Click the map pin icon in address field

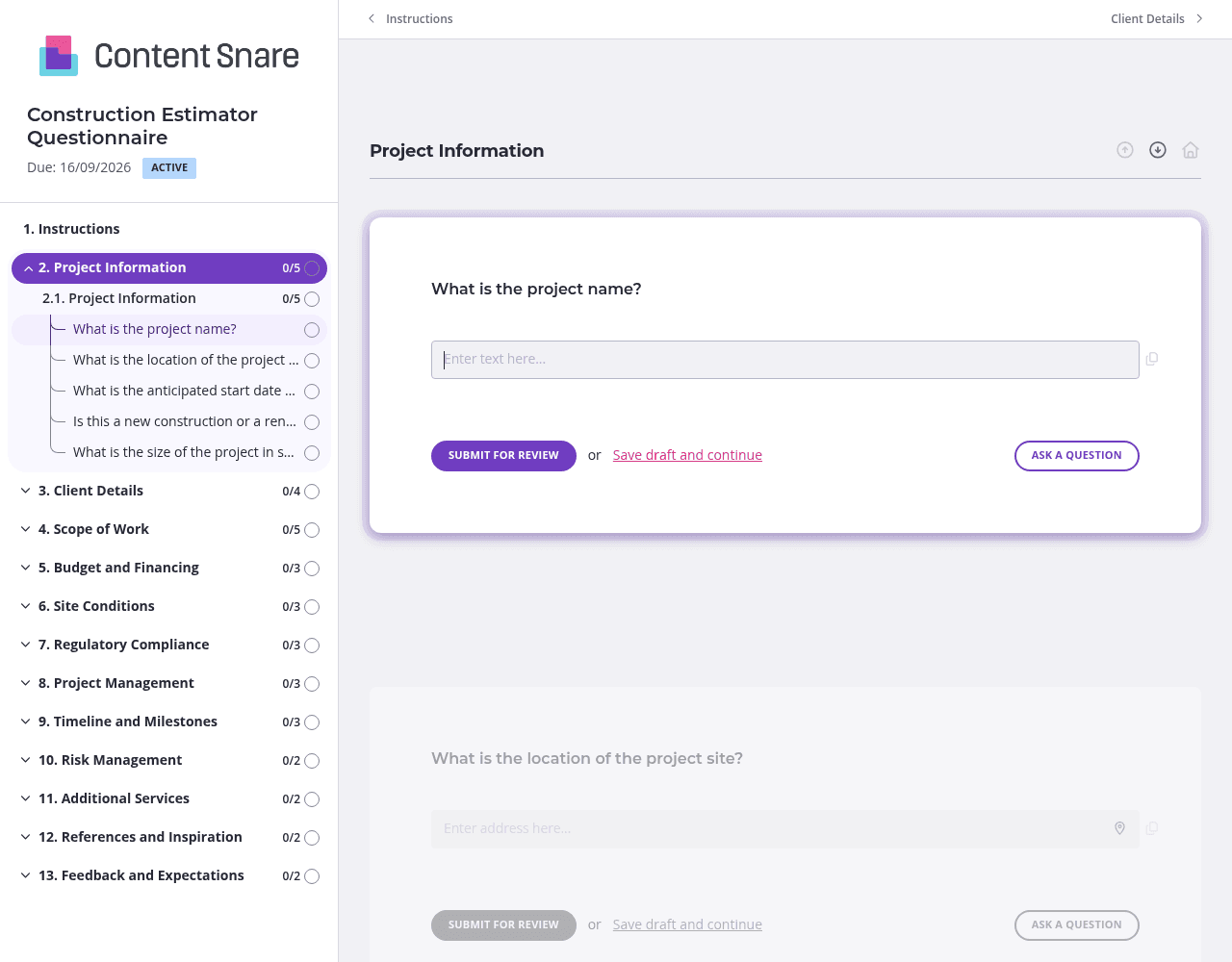coord(1119,828)
